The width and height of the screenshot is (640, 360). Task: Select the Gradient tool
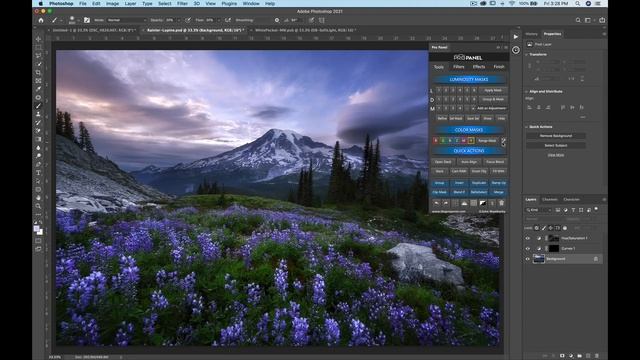38,139
